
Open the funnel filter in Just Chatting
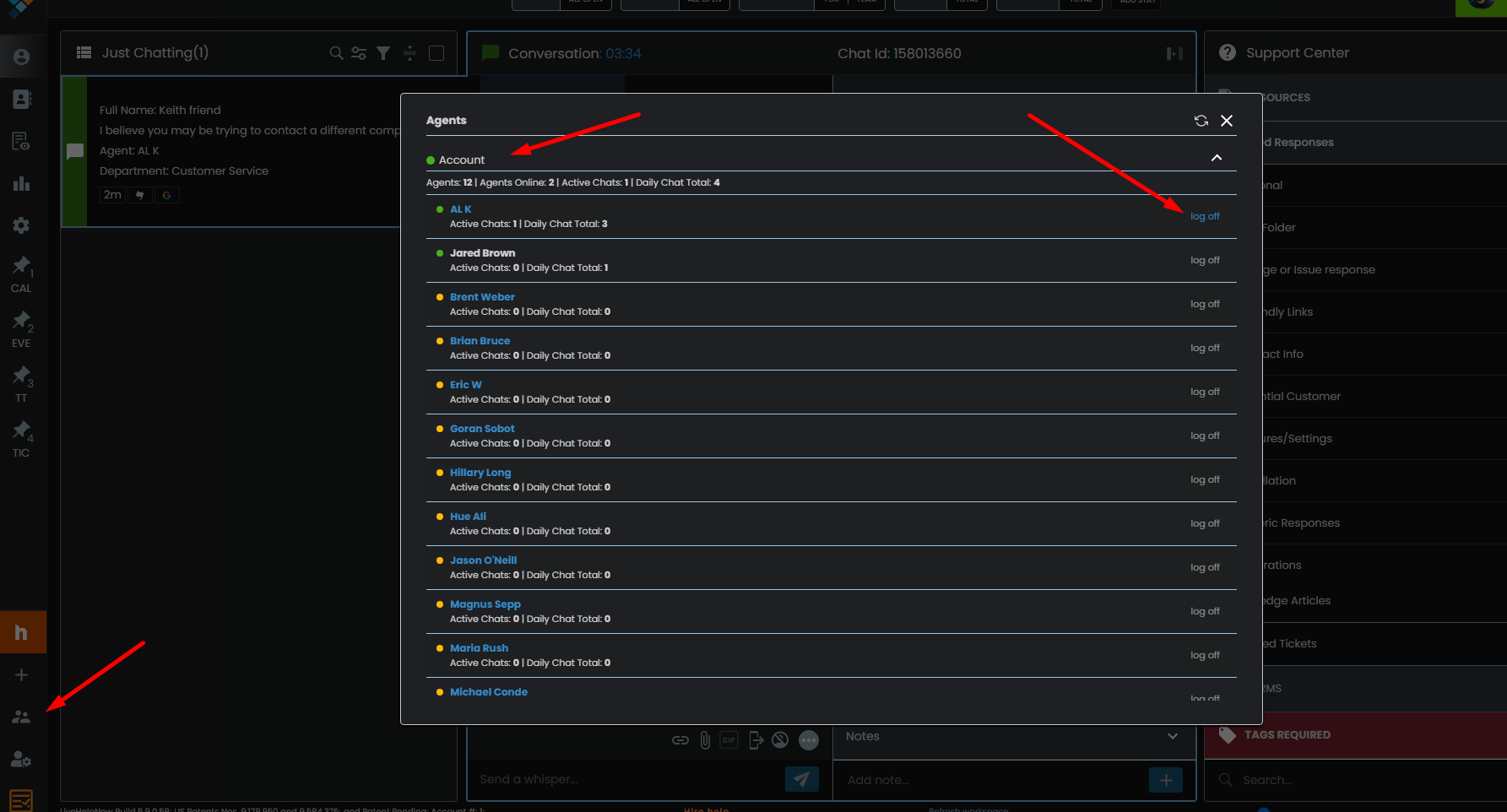[x=383, y=53]
